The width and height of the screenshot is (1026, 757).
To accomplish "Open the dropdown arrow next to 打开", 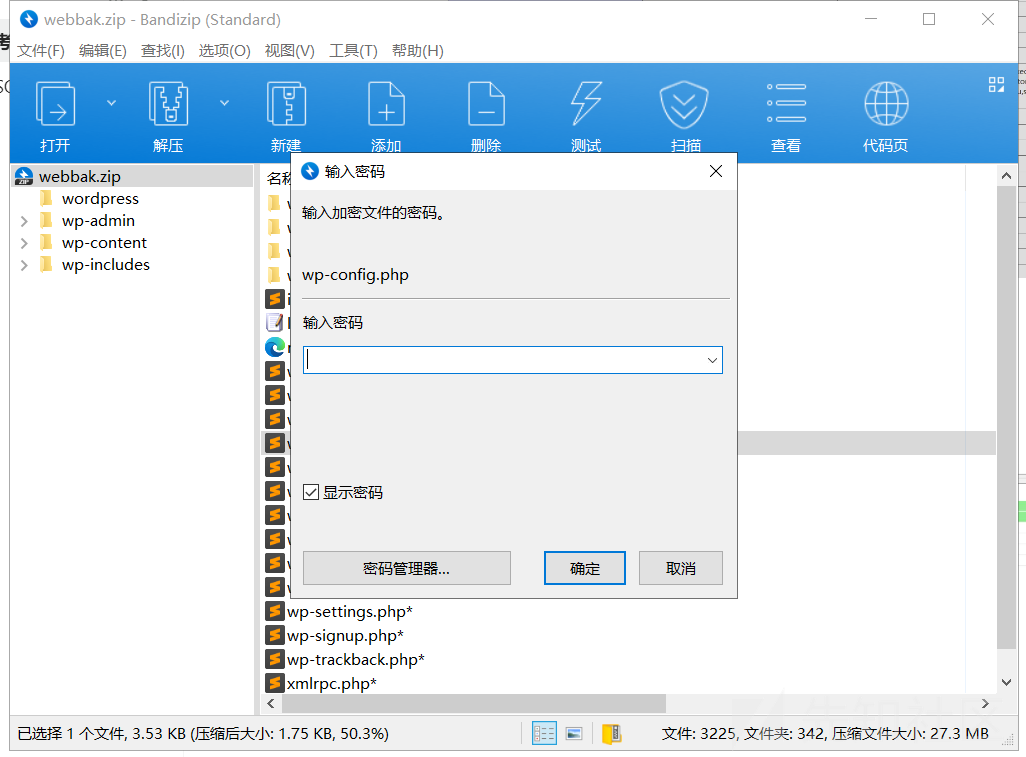I will pyautogui.click(x=111, y=103).
